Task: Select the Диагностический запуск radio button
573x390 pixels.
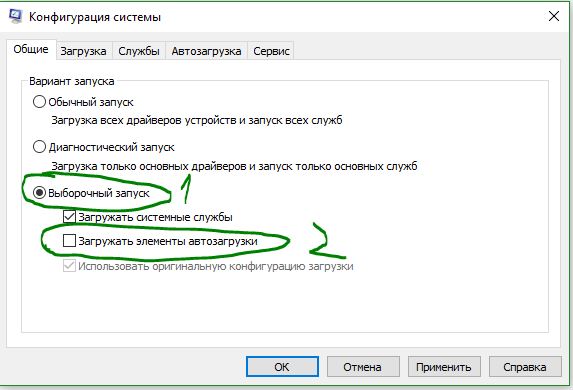Action: [x=39, y=147]
